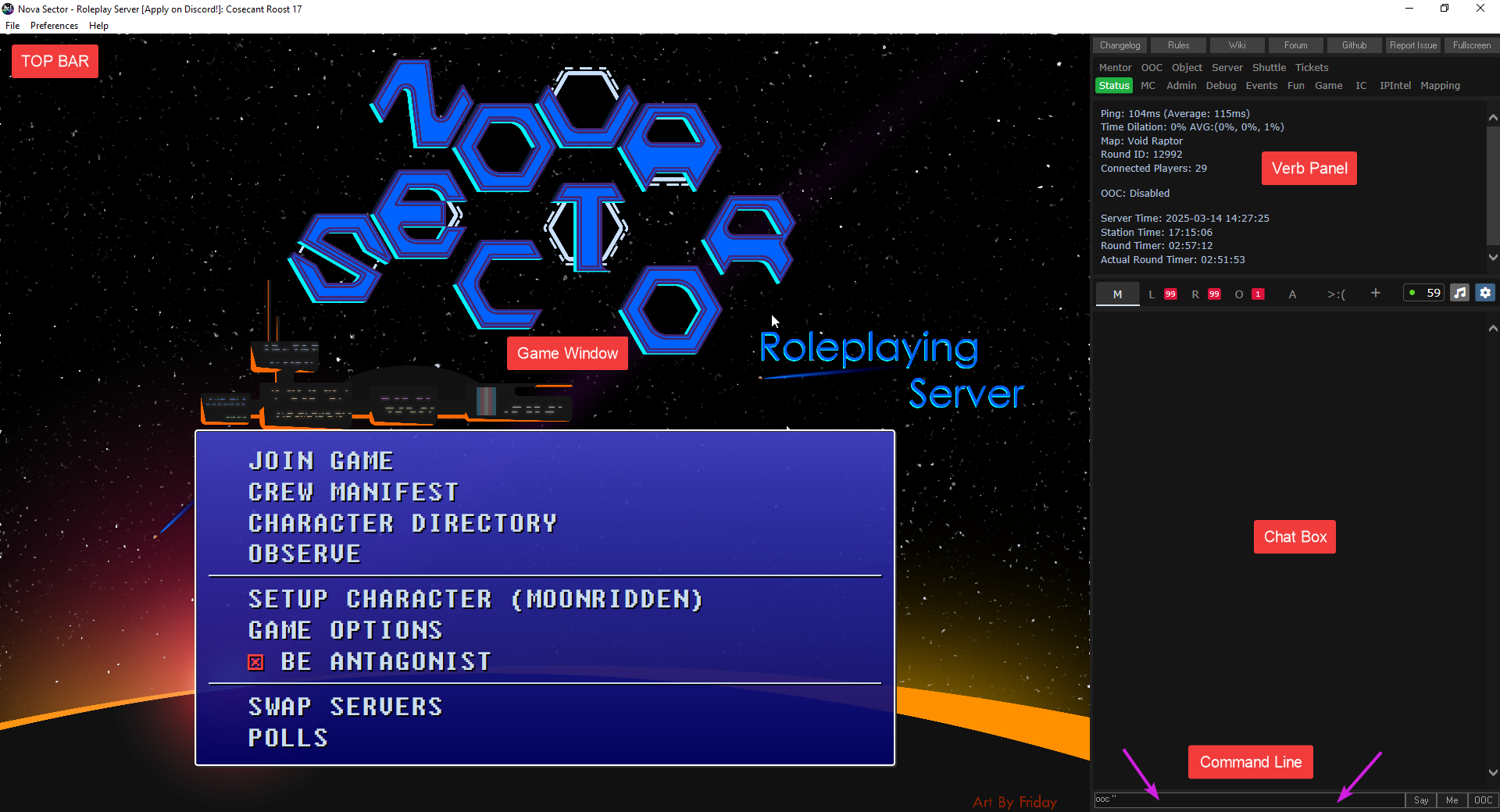
Task: Select the >:( chat tab
Action: point(1336,294)
